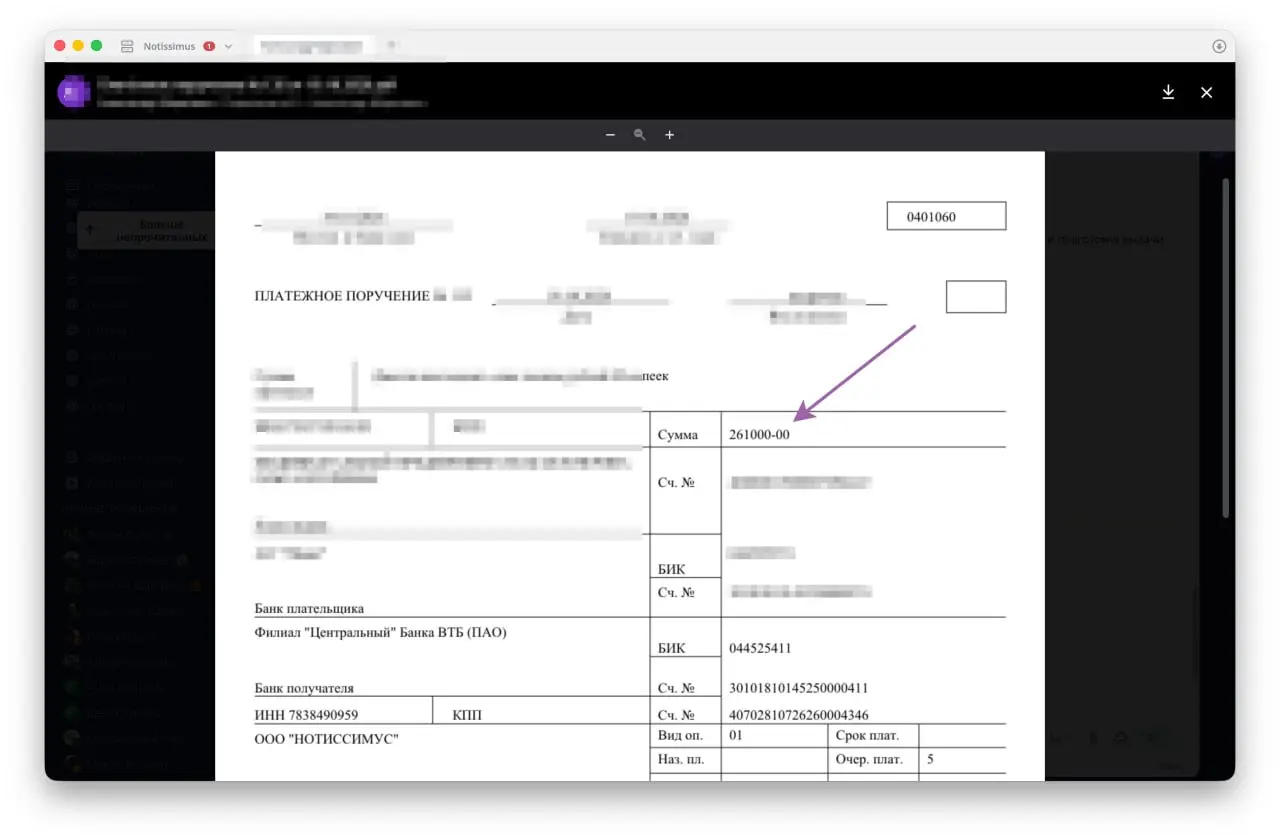The width and height of the screenshot is (1280, 840).
Task: Click the Банк получателя label
Action: tap(304, 688)
